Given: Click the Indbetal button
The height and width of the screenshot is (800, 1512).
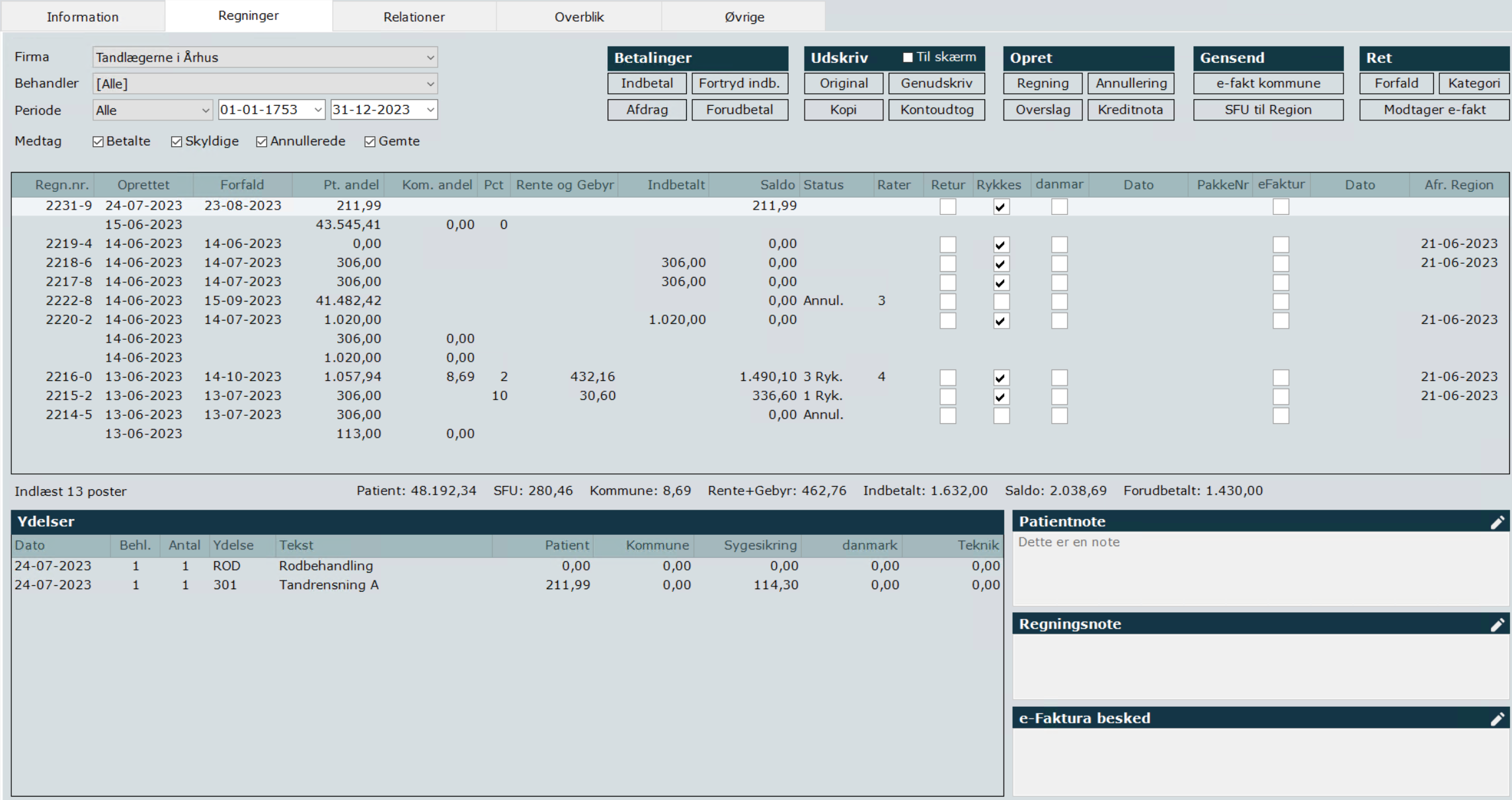Looking at the screenshot, I should point(647,83).
